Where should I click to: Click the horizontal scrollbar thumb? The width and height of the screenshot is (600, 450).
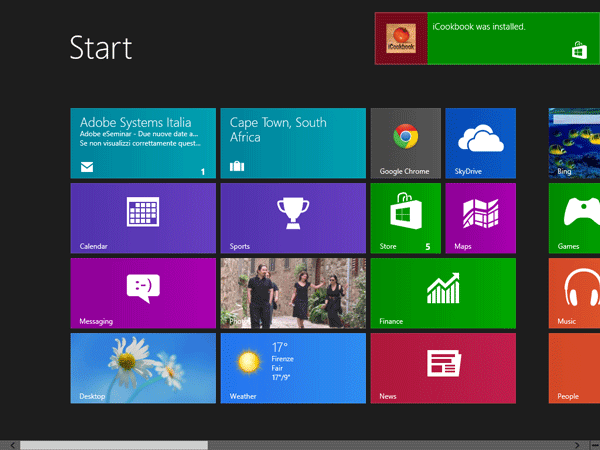[113, 444]
